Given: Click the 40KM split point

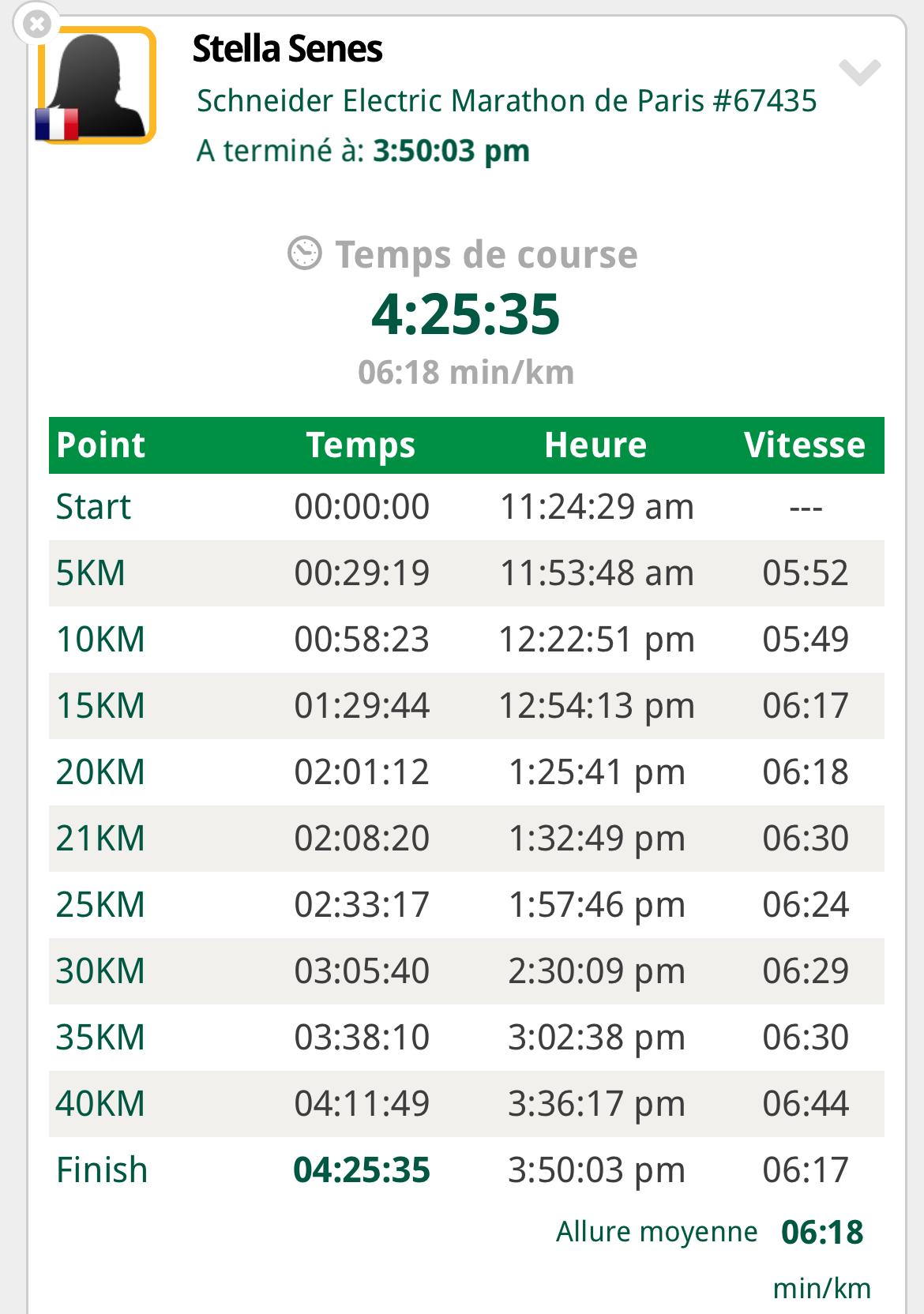Looking at the screenshot, I should pos(101,1104).
